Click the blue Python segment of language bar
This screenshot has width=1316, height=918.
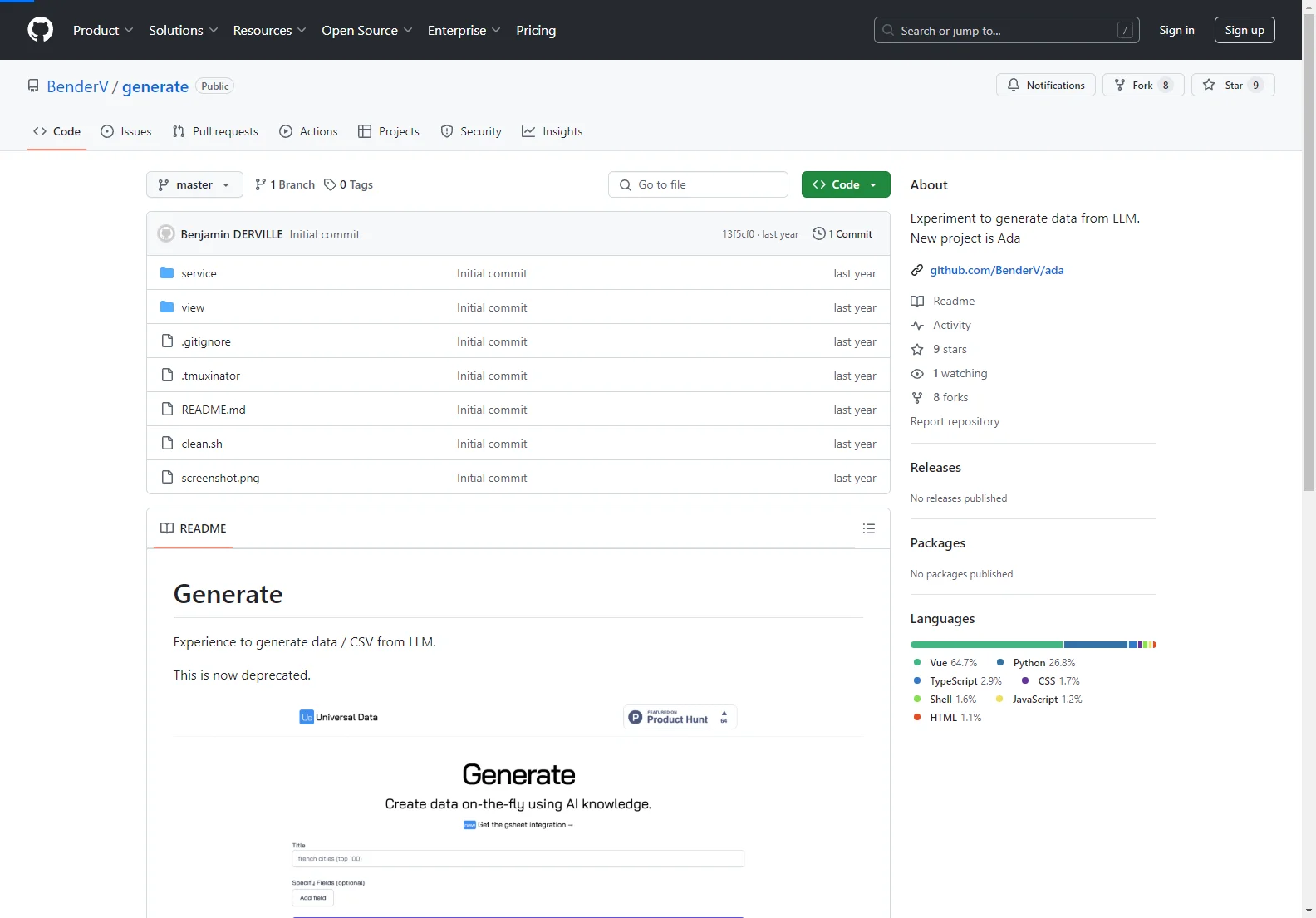pos(1095,645)
